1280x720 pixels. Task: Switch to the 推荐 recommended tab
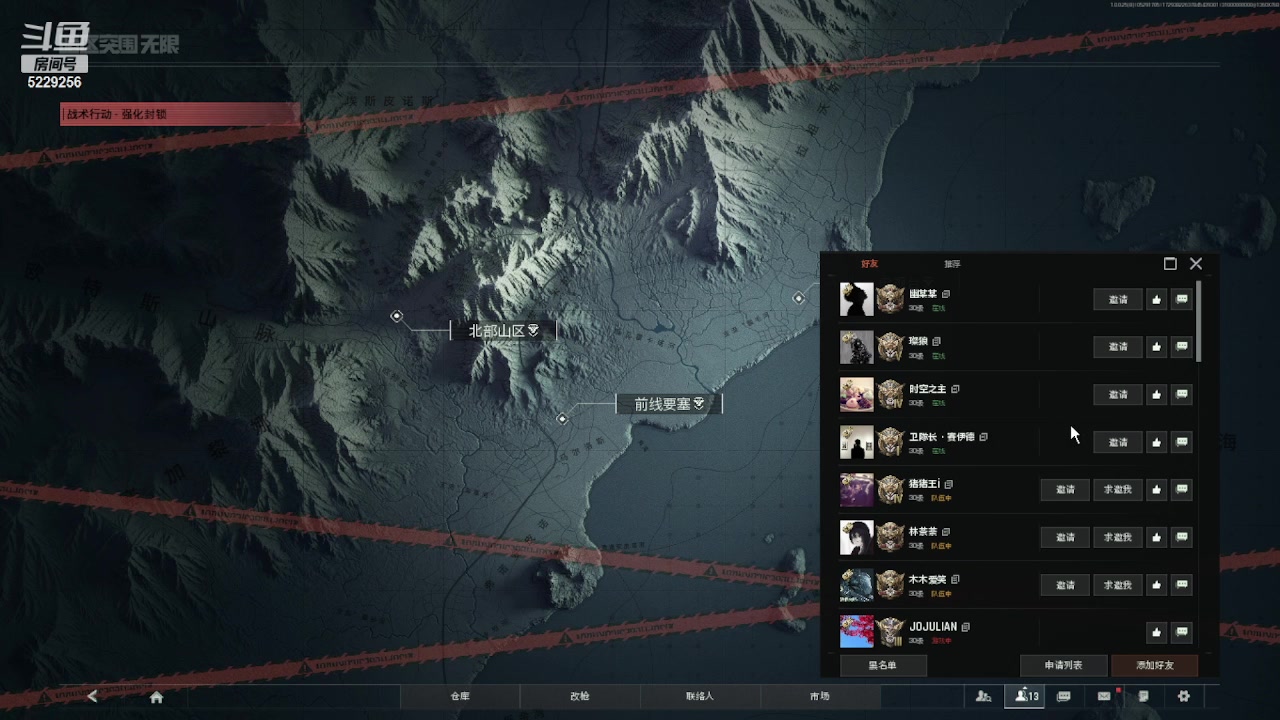(952, 264)
